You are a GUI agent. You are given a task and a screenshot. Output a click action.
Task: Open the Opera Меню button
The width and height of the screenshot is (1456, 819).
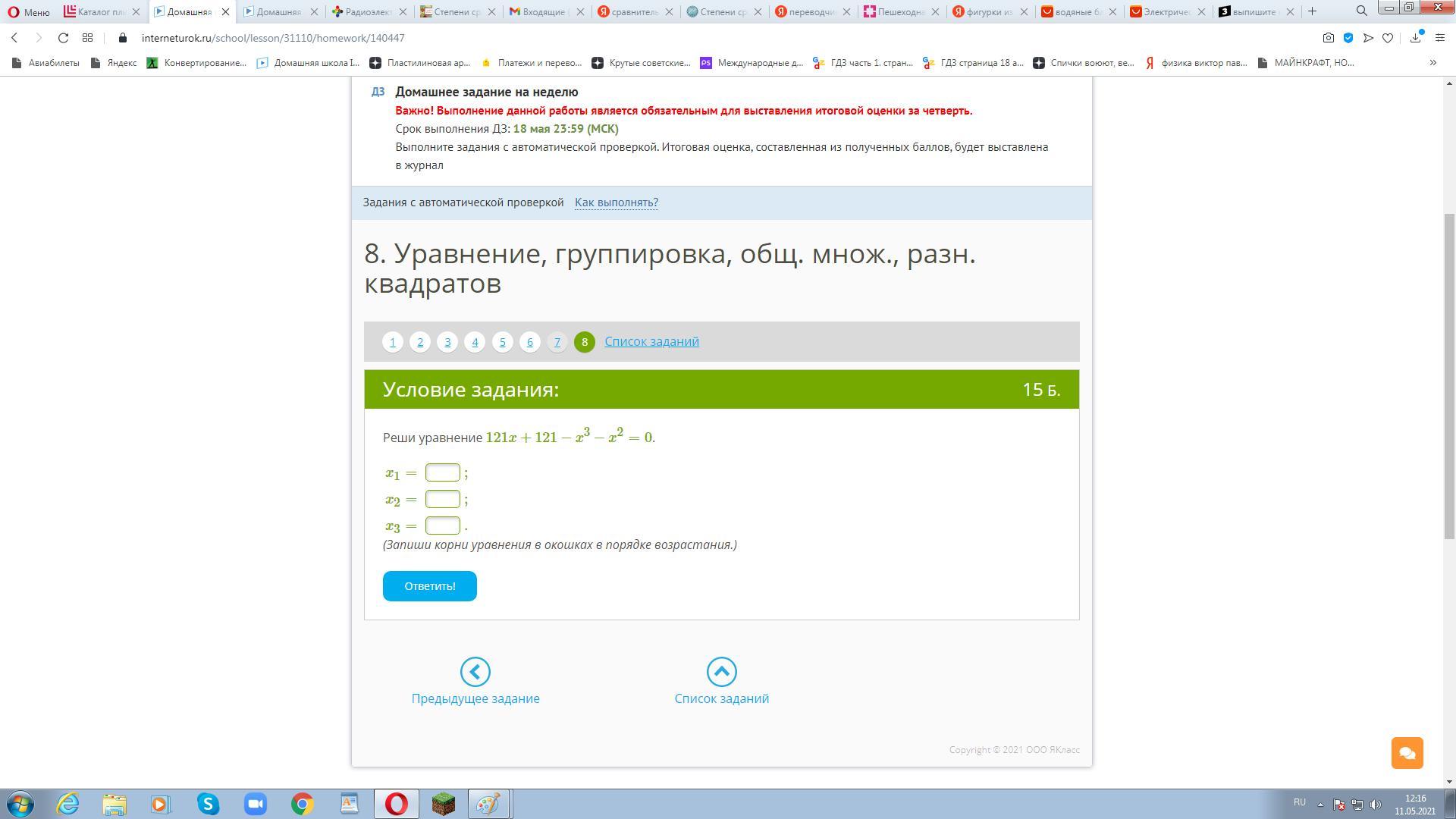click(x=29, y=11)
